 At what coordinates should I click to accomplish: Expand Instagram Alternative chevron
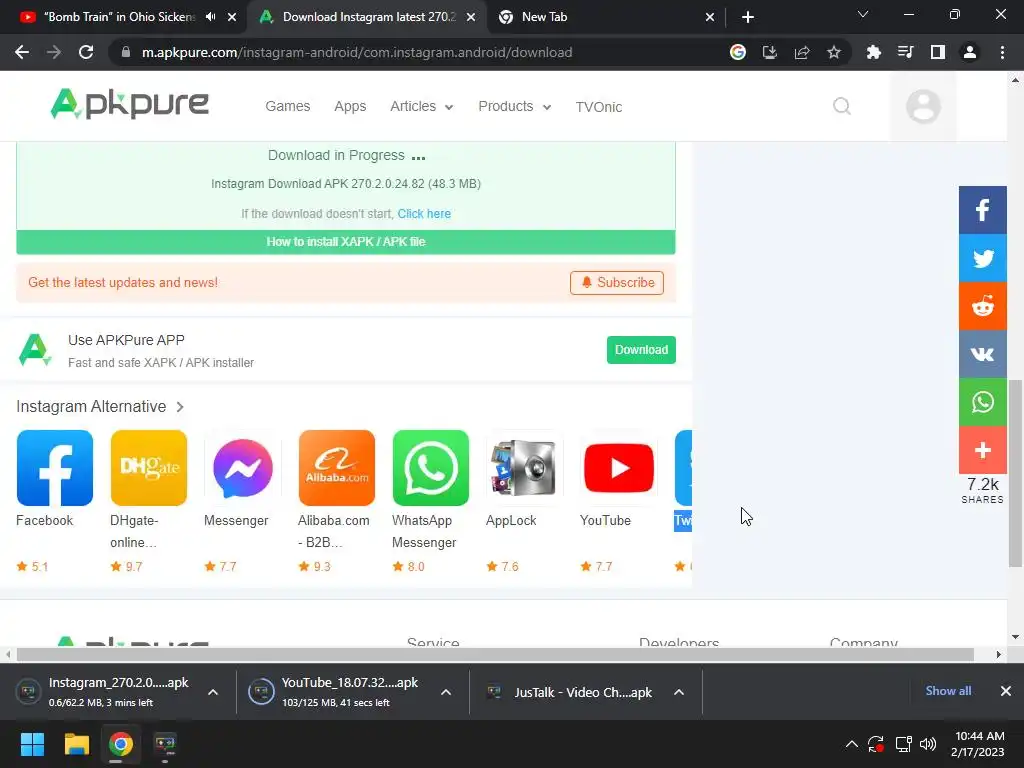(180, 407)
